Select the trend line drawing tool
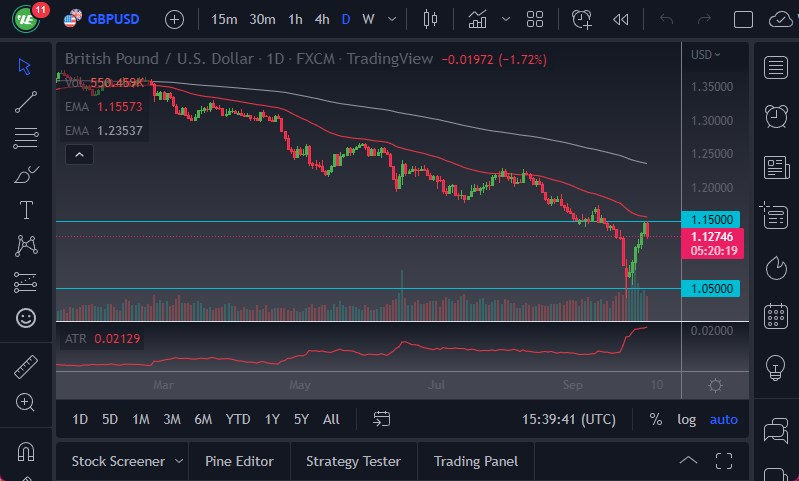Viewport: 799px width, 481px height. [26, 101]
